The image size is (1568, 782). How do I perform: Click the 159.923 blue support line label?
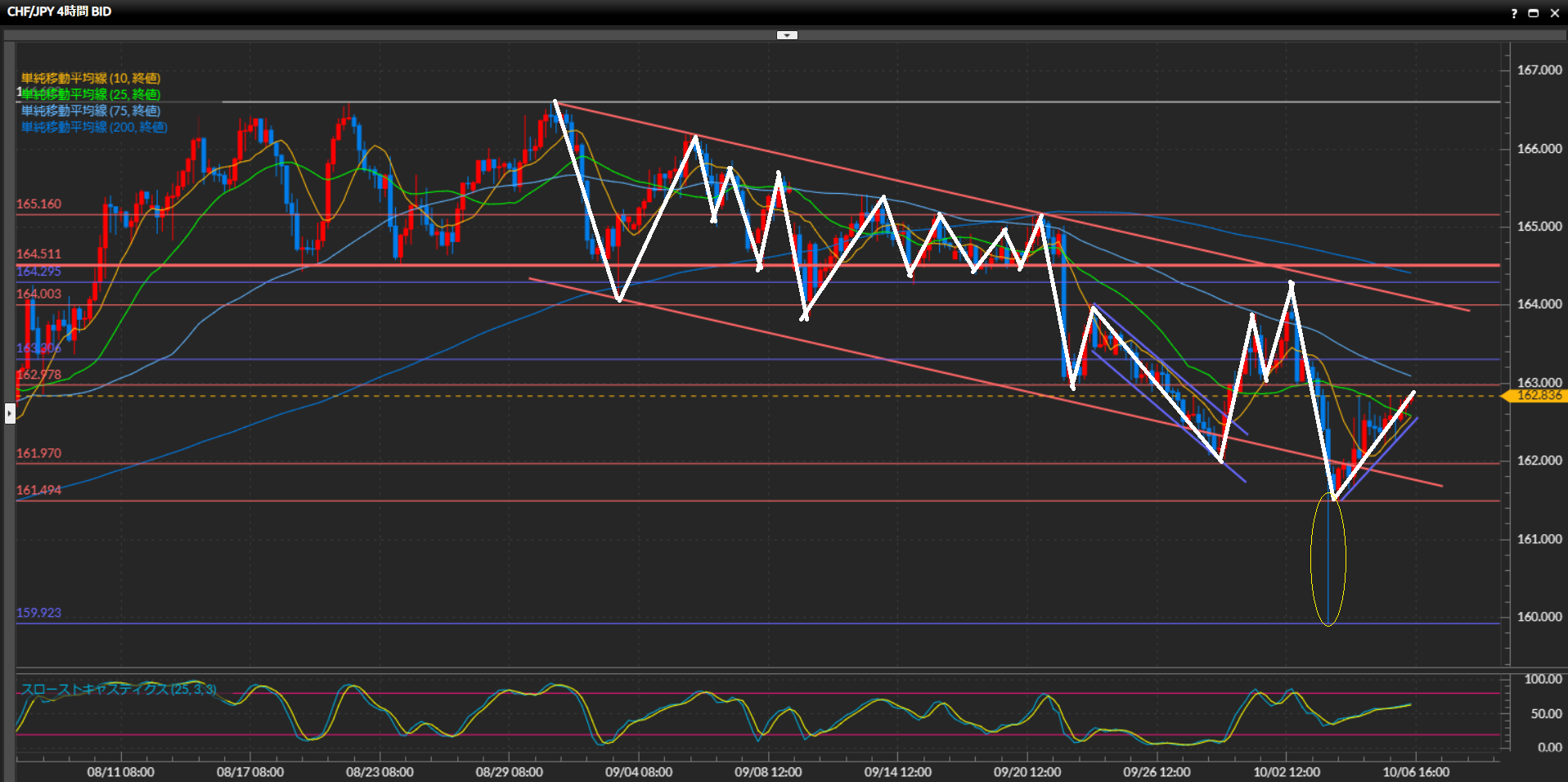tap(38, 613)
